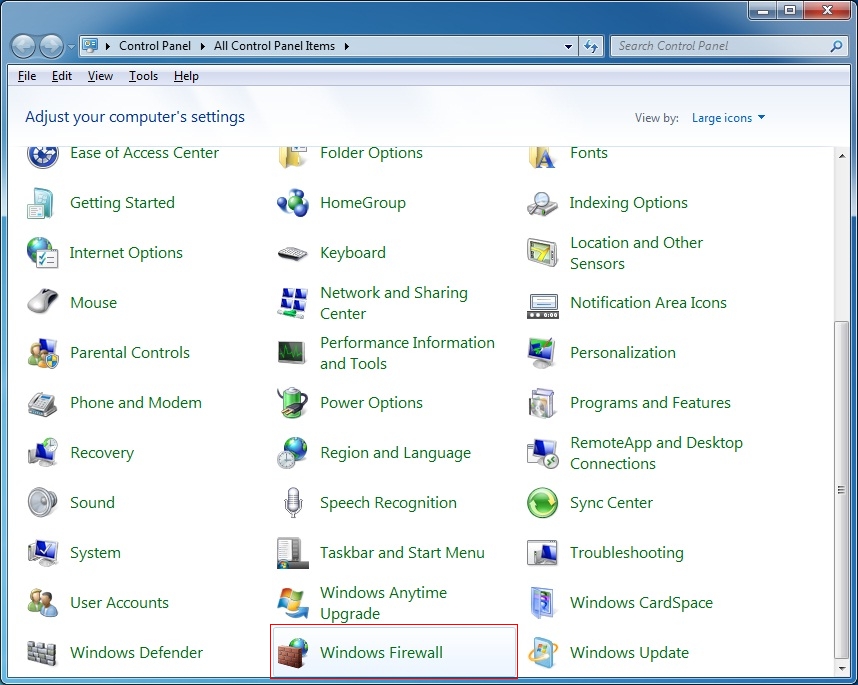The image size is (858, 685).
Task: Open the User Accounts link
Action: (119, 603)
